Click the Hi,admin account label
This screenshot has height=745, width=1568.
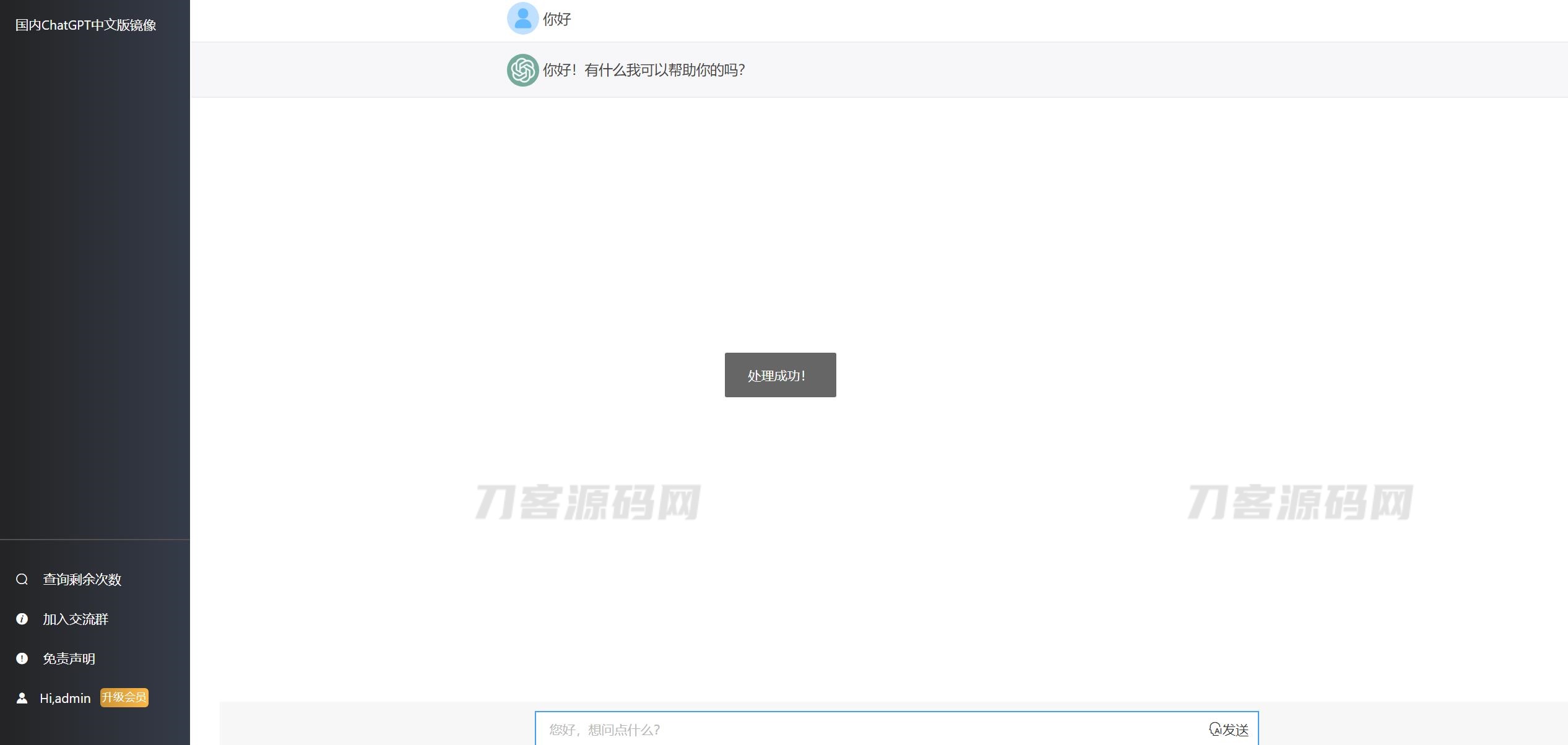[65, 698]
